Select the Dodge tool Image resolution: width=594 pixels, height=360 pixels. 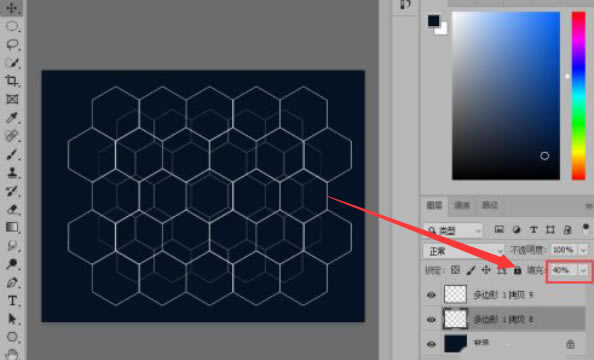coord(12,264)
